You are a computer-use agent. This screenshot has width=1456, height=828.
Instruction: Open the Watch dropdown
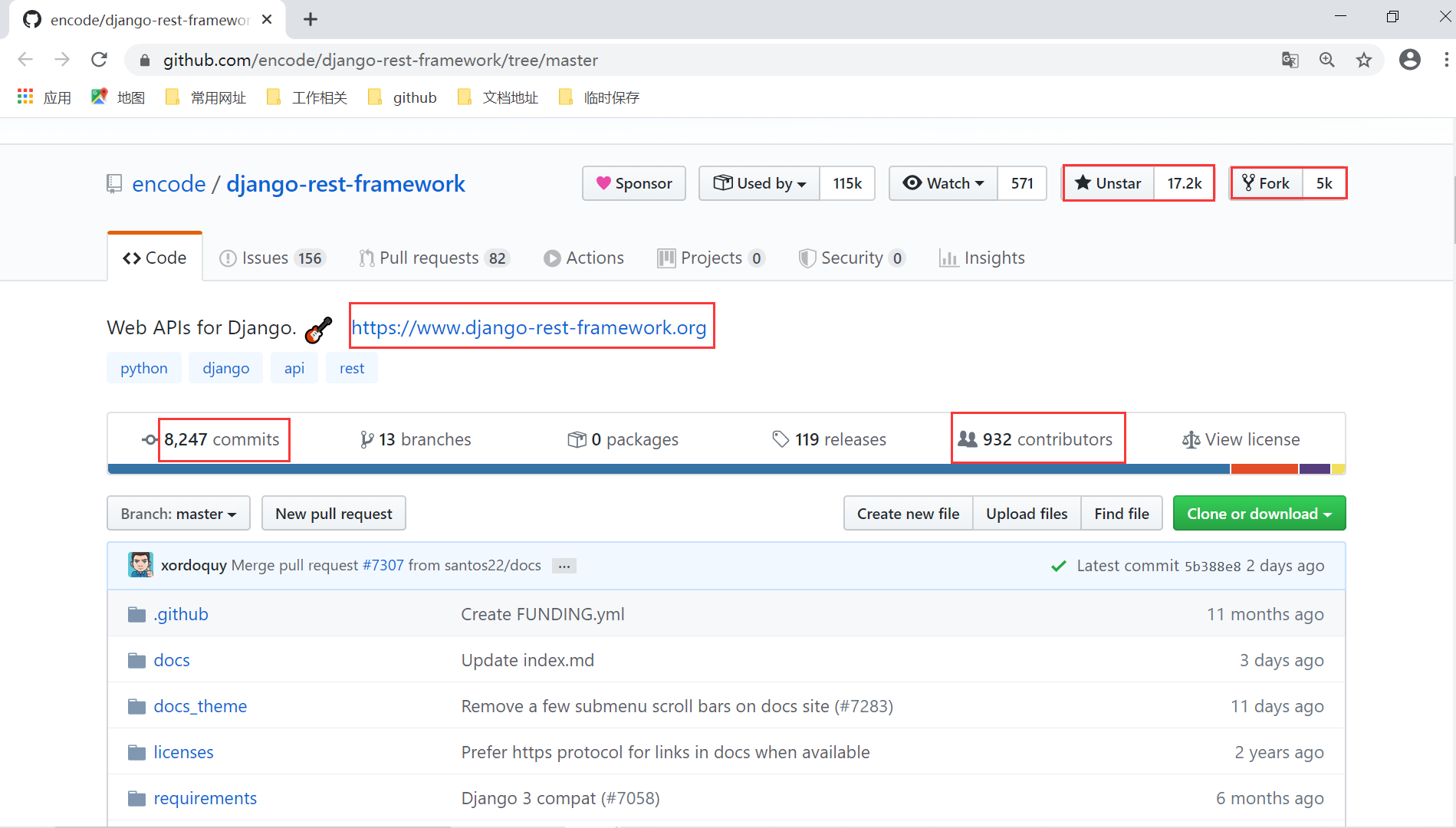[944, 183]
